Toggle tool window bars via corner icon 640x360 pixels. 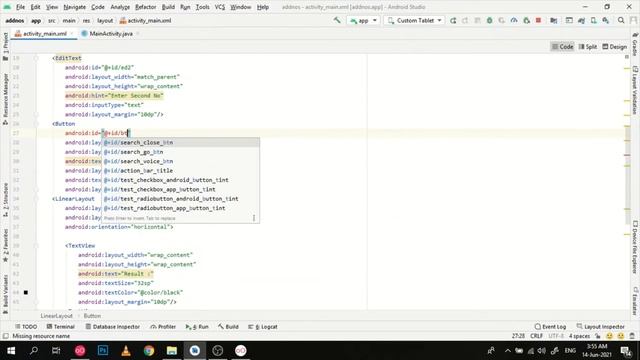(5, 336)
